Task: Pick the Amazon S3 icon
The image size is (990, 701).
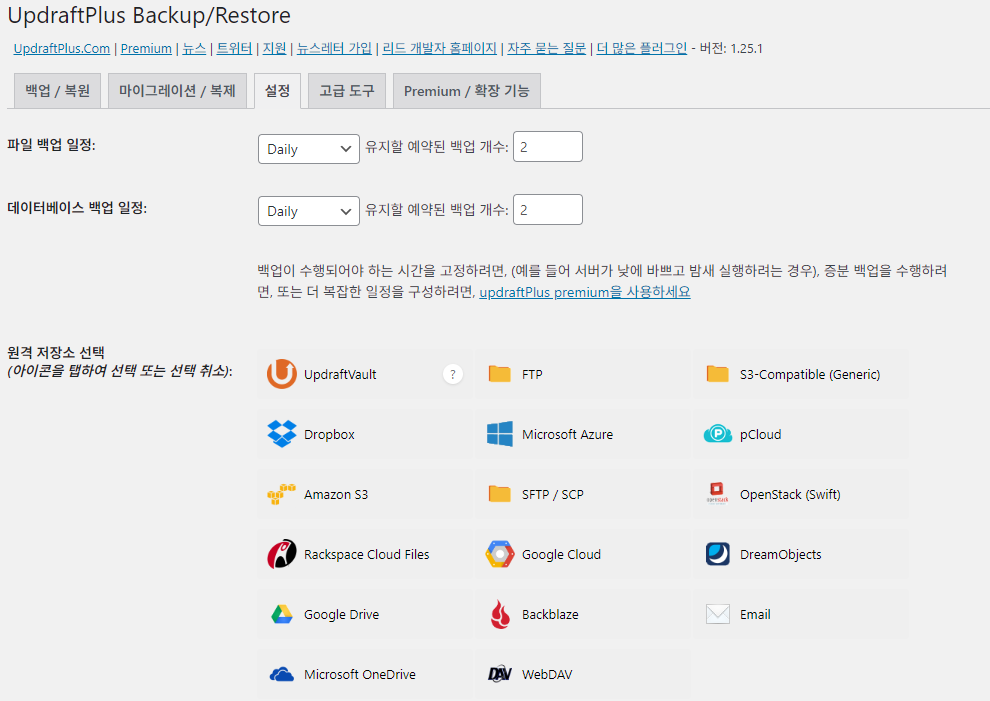Action: coord(282,494)
